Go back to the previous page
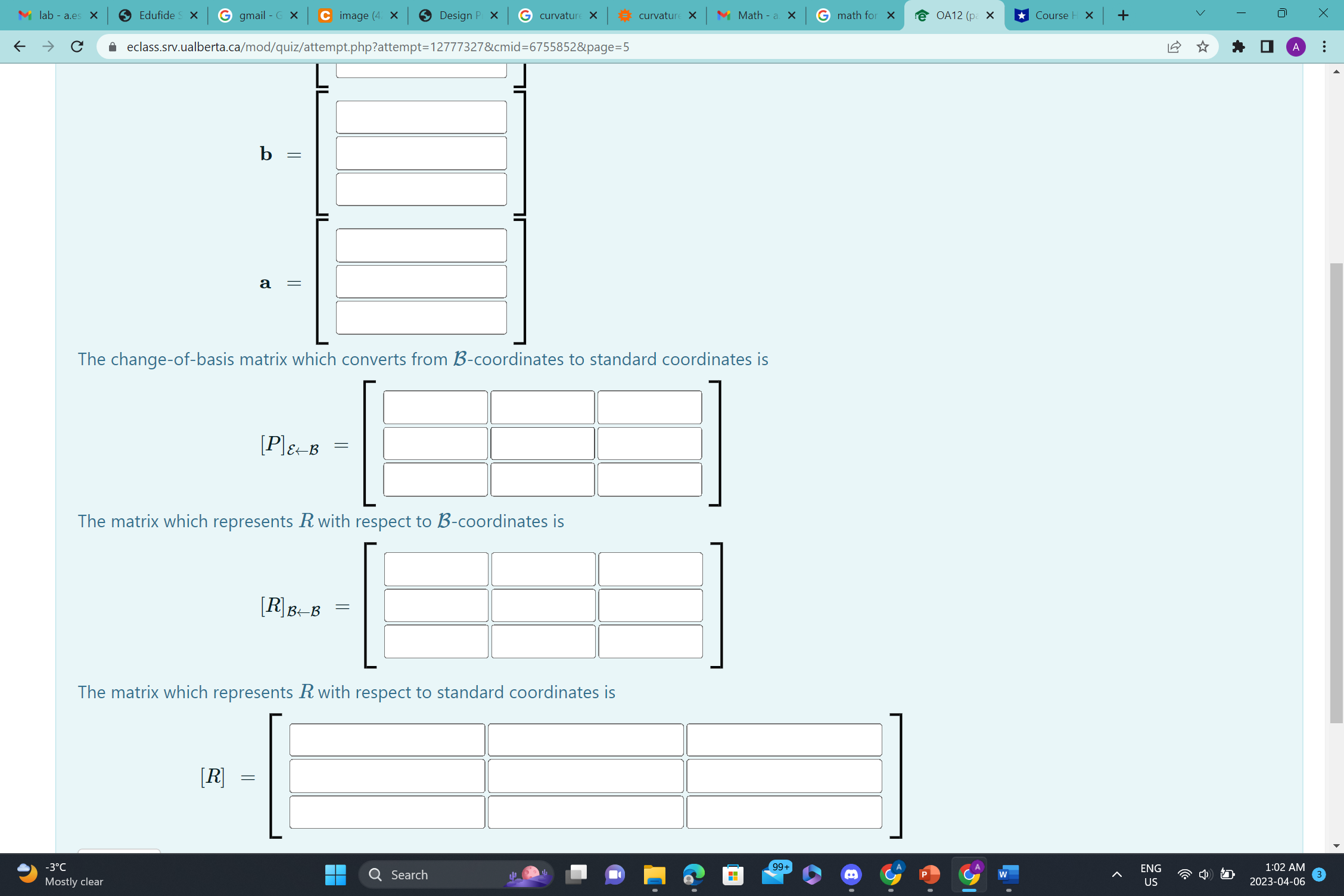The width and height of the screenshot is (1344, 896). click(20, 46)
